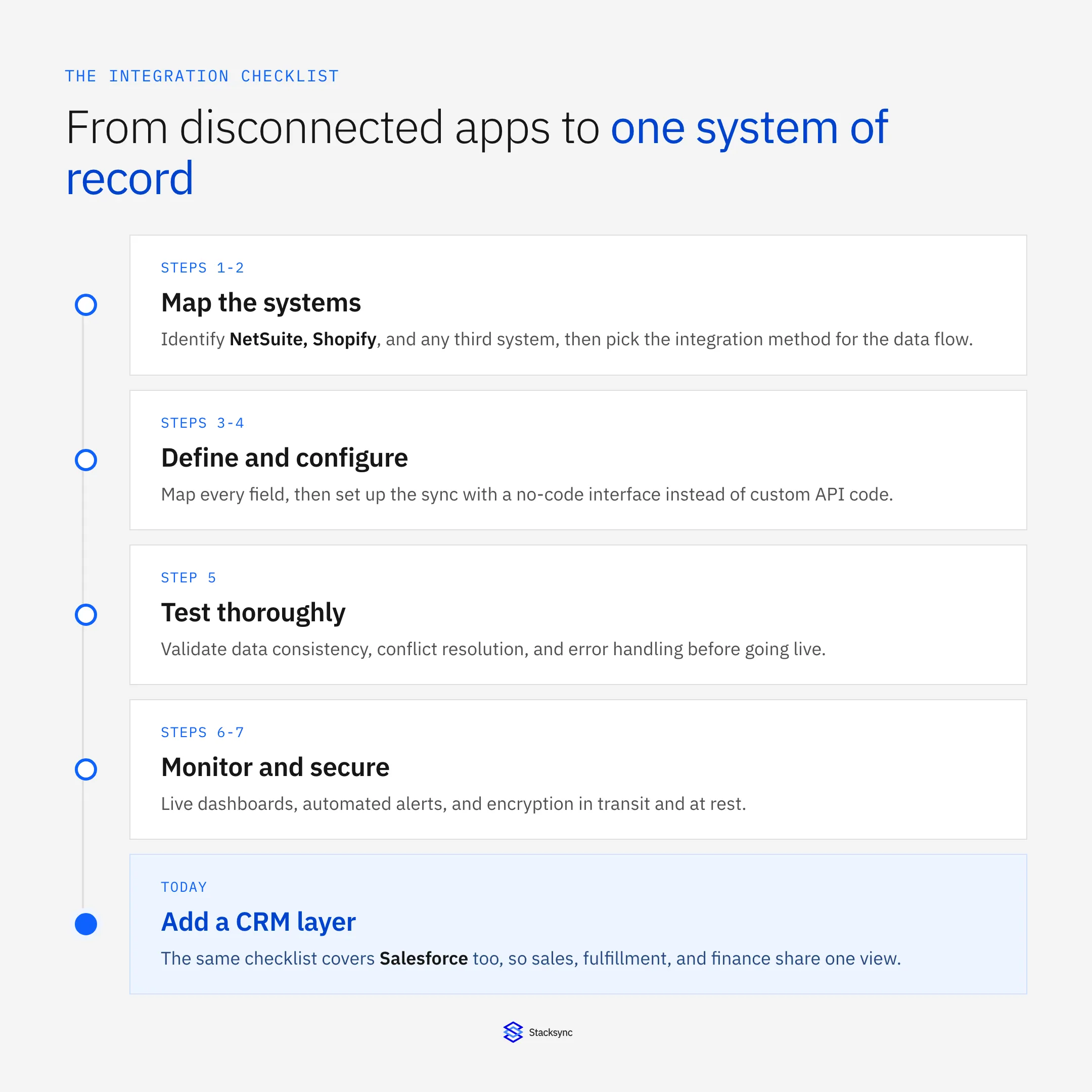Click the "Define and configure" heading

[284, 459]
